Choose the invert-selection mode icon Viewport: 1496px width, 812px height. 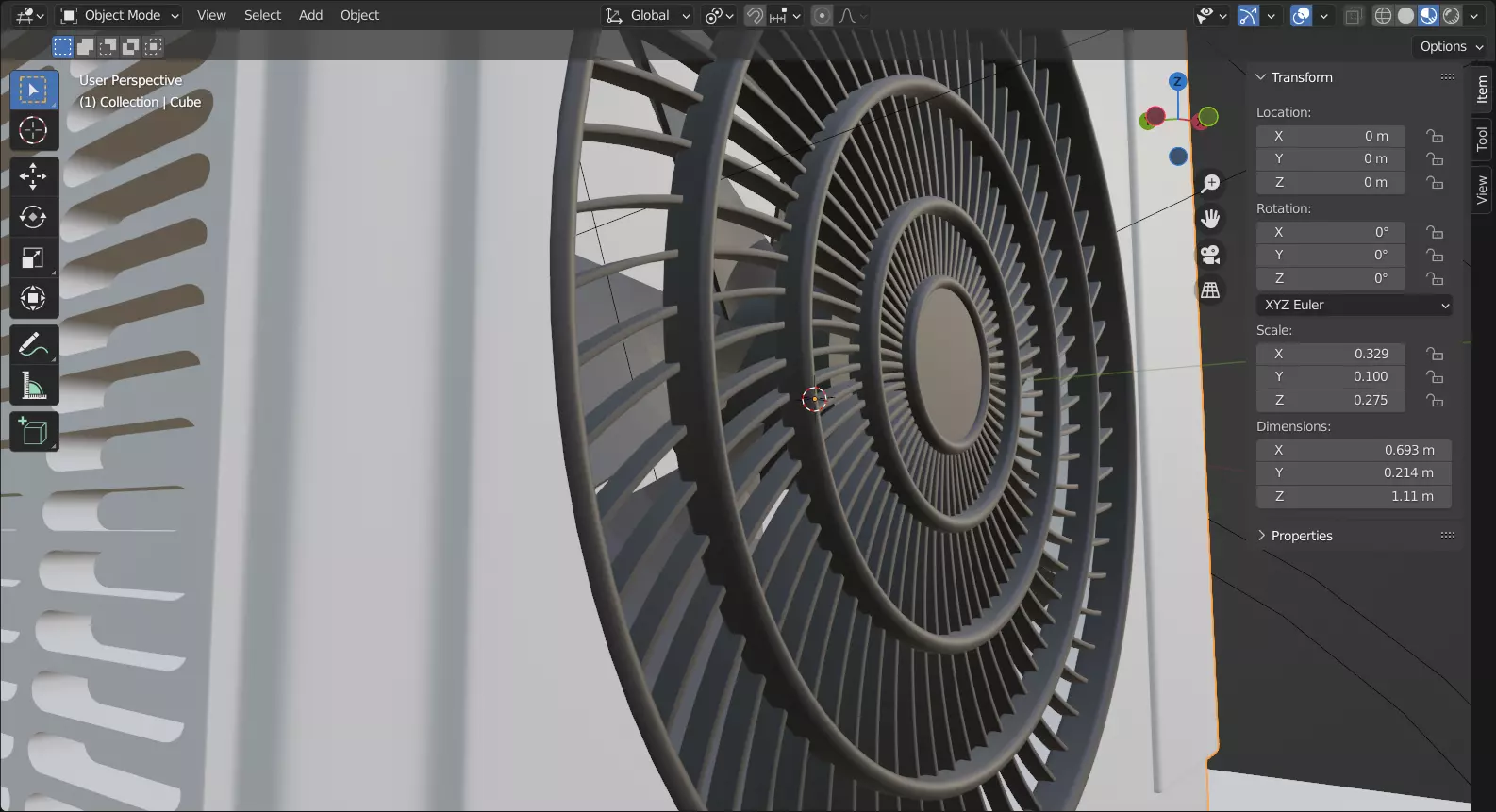point(130,46)
